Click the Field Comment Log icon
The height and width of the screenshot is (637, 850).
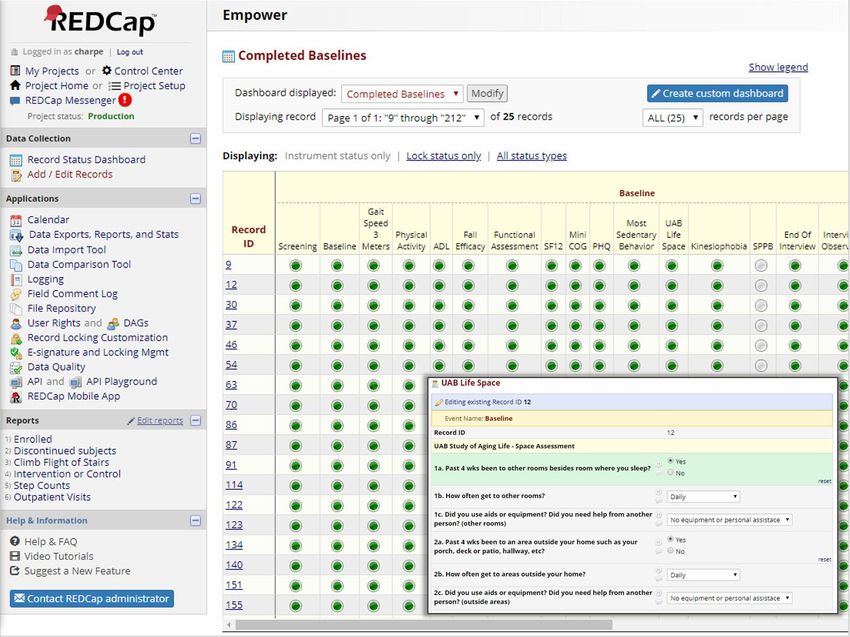16,294
